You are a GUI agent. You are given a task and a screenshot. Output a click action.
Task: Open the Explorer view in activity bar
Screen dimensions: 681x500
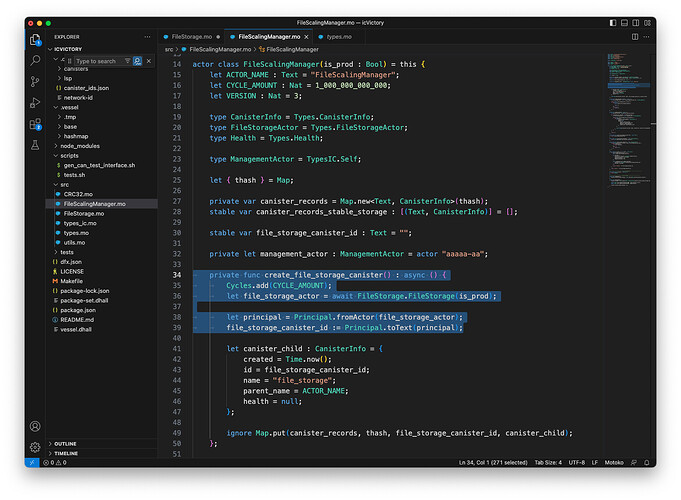[x=35, y=40]
